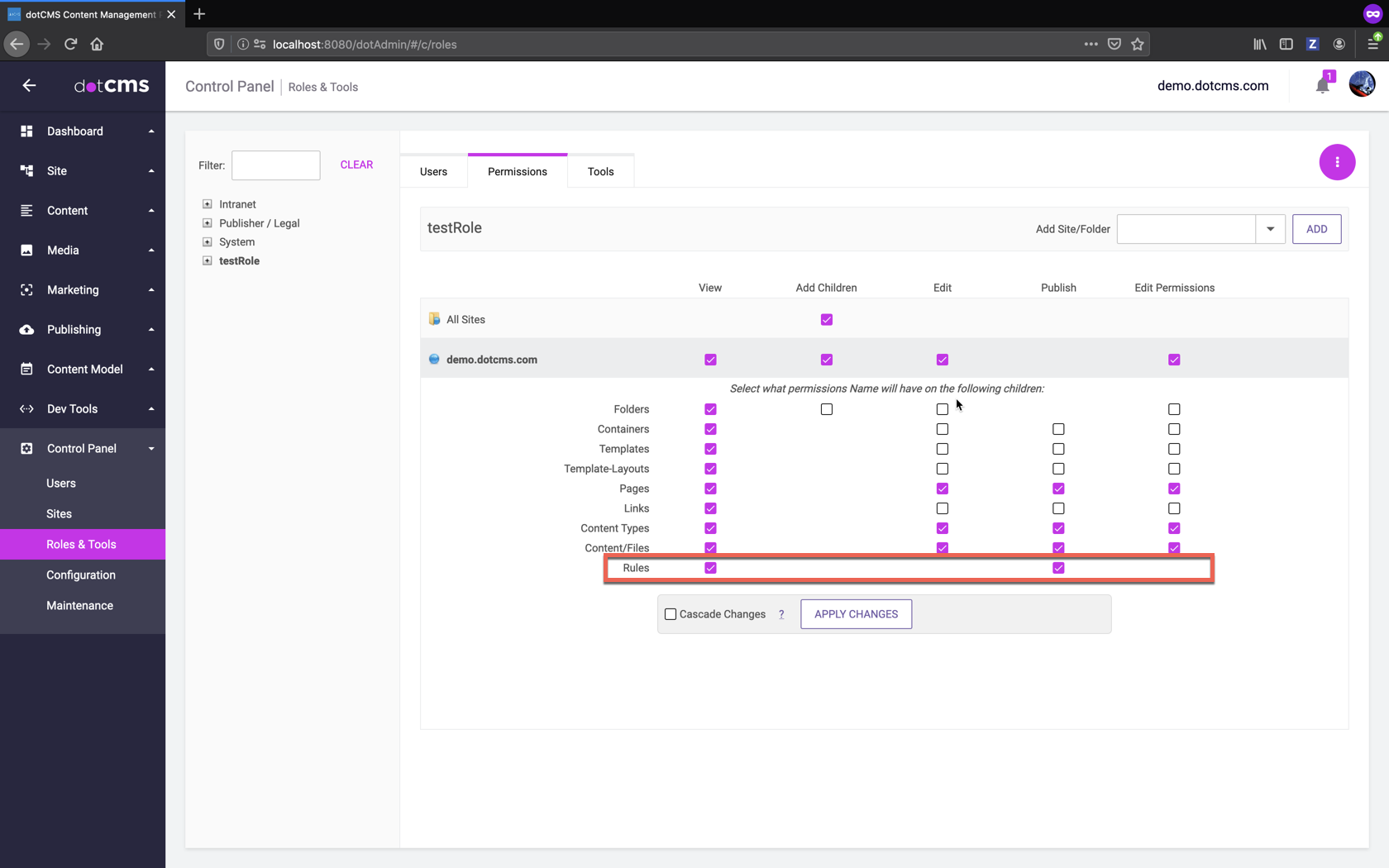Screen dimensions: 1389x868
Task: Click the CLEAR filter link
Action: [x=356, y=165]
